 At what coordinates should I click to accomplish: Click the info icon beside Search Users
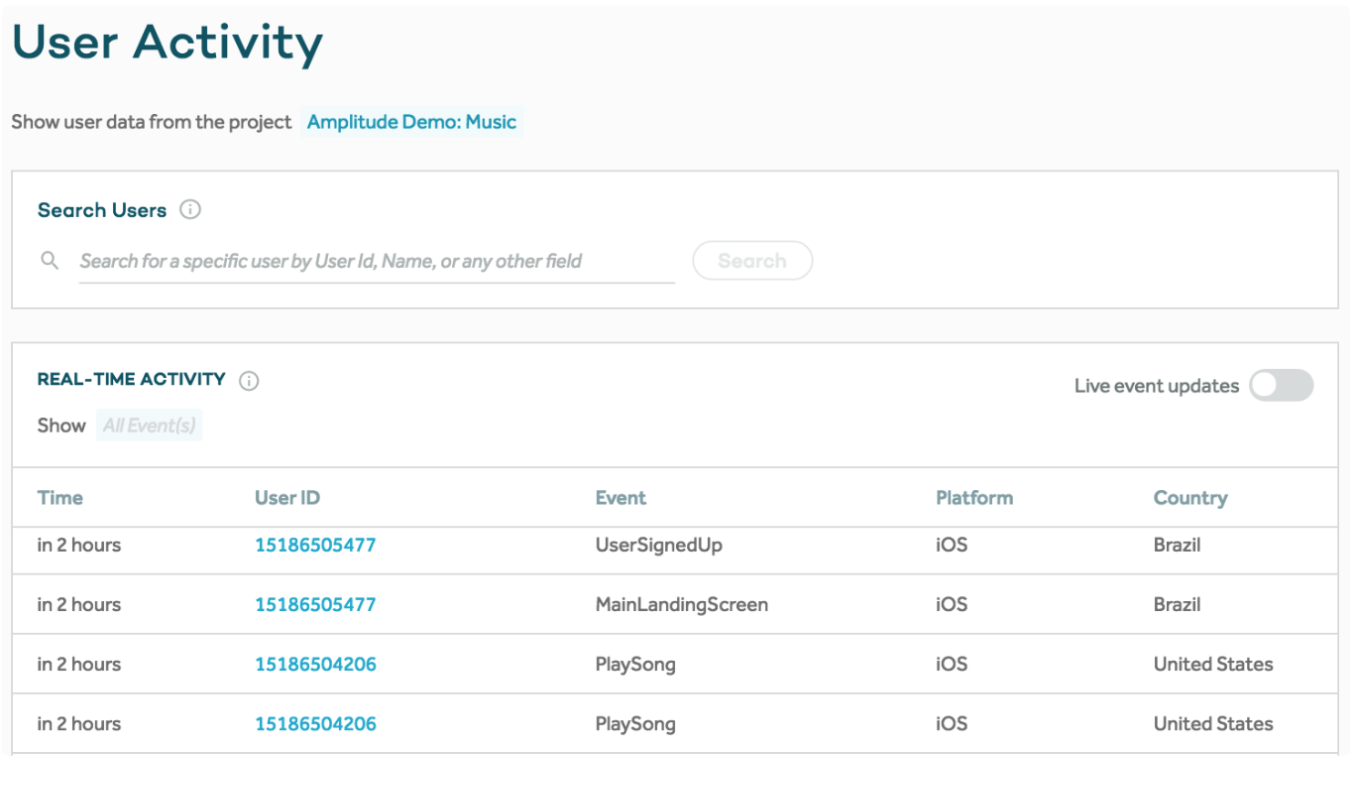(x=190, y=210)
